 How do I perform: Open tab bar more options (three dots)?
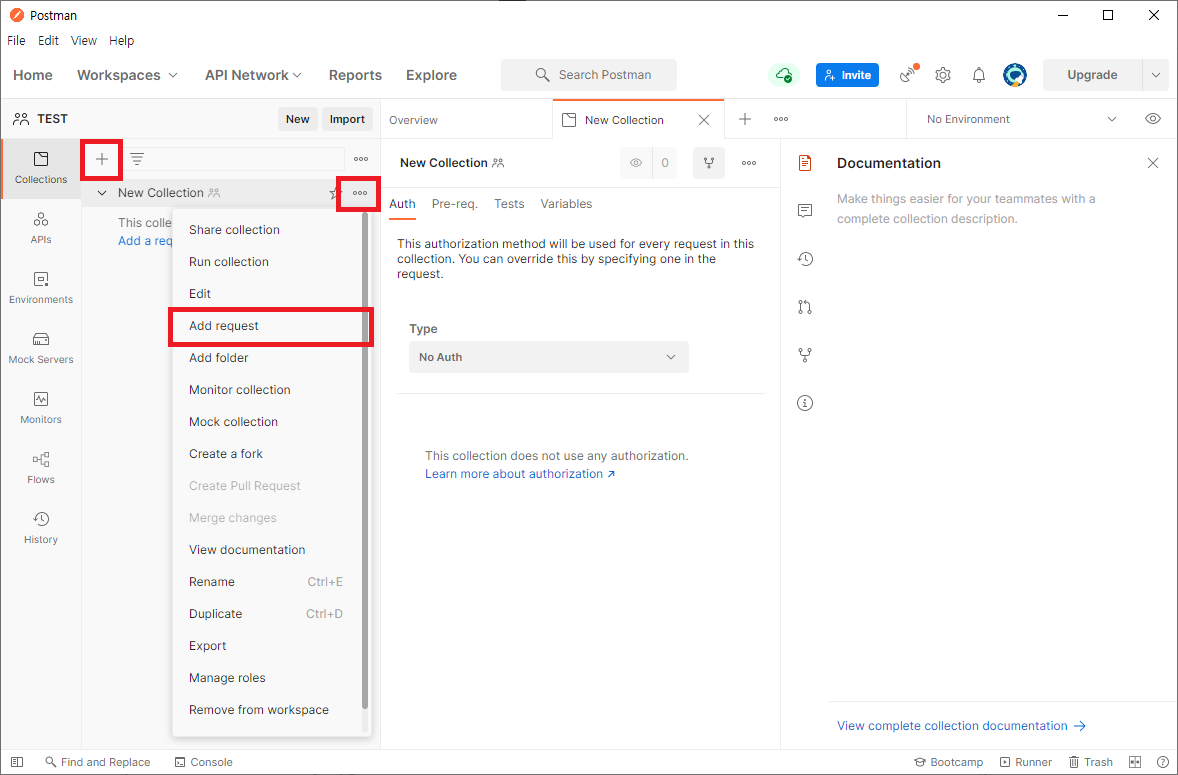click(781, 119)
